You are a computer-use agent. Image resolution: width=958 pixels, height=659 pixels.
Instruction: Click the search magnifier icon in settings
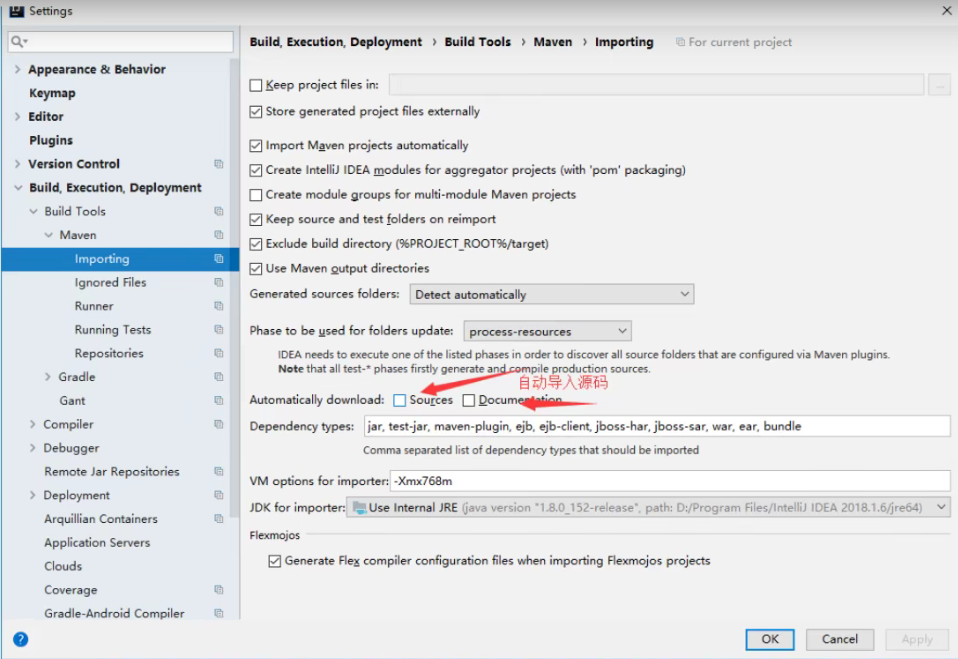click(x=18, y=41)
